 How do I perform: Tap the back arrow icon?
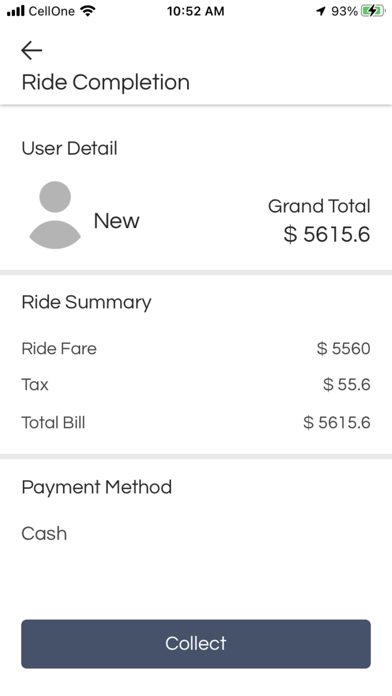[32, 50]
